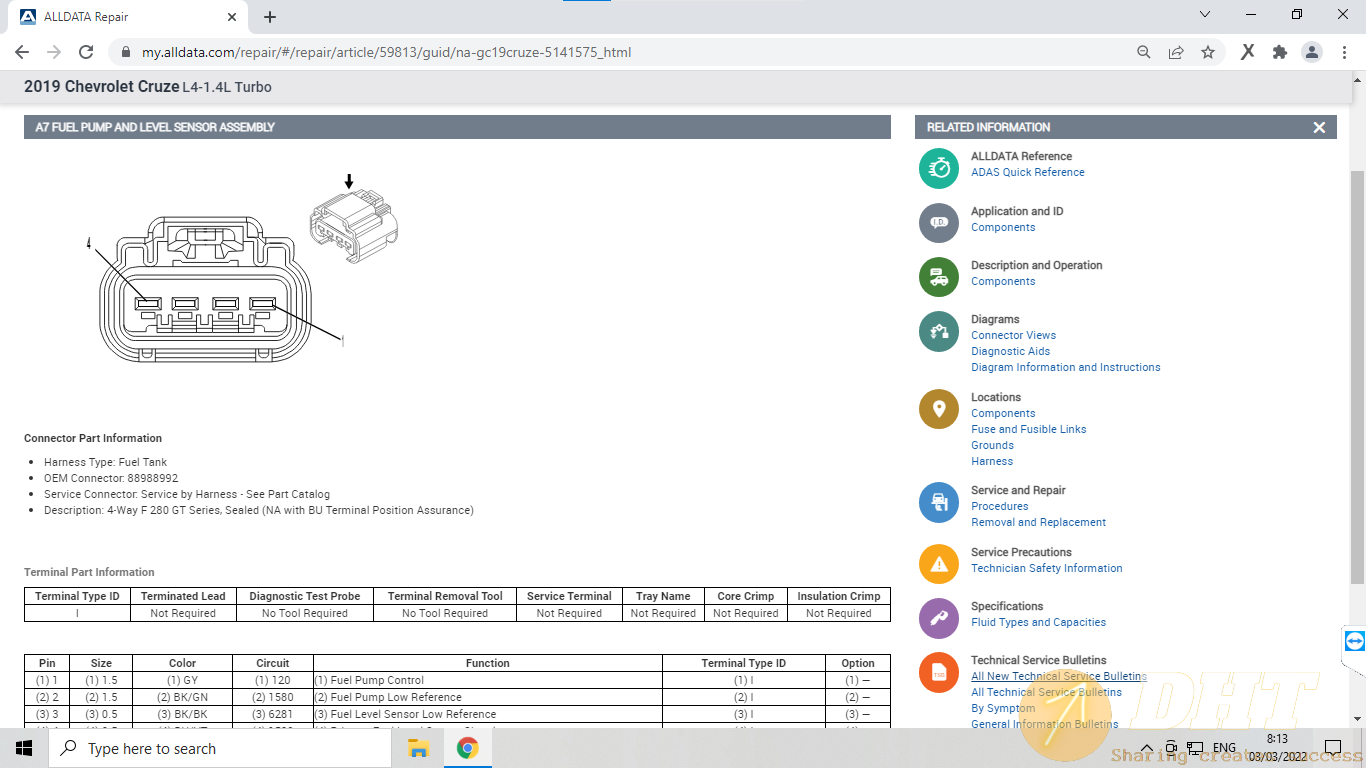Click the '2019 Chevrolet Cruze' vehicle title
The width and height of the screenshot is (1366, 768).
(x=102, y=87)
